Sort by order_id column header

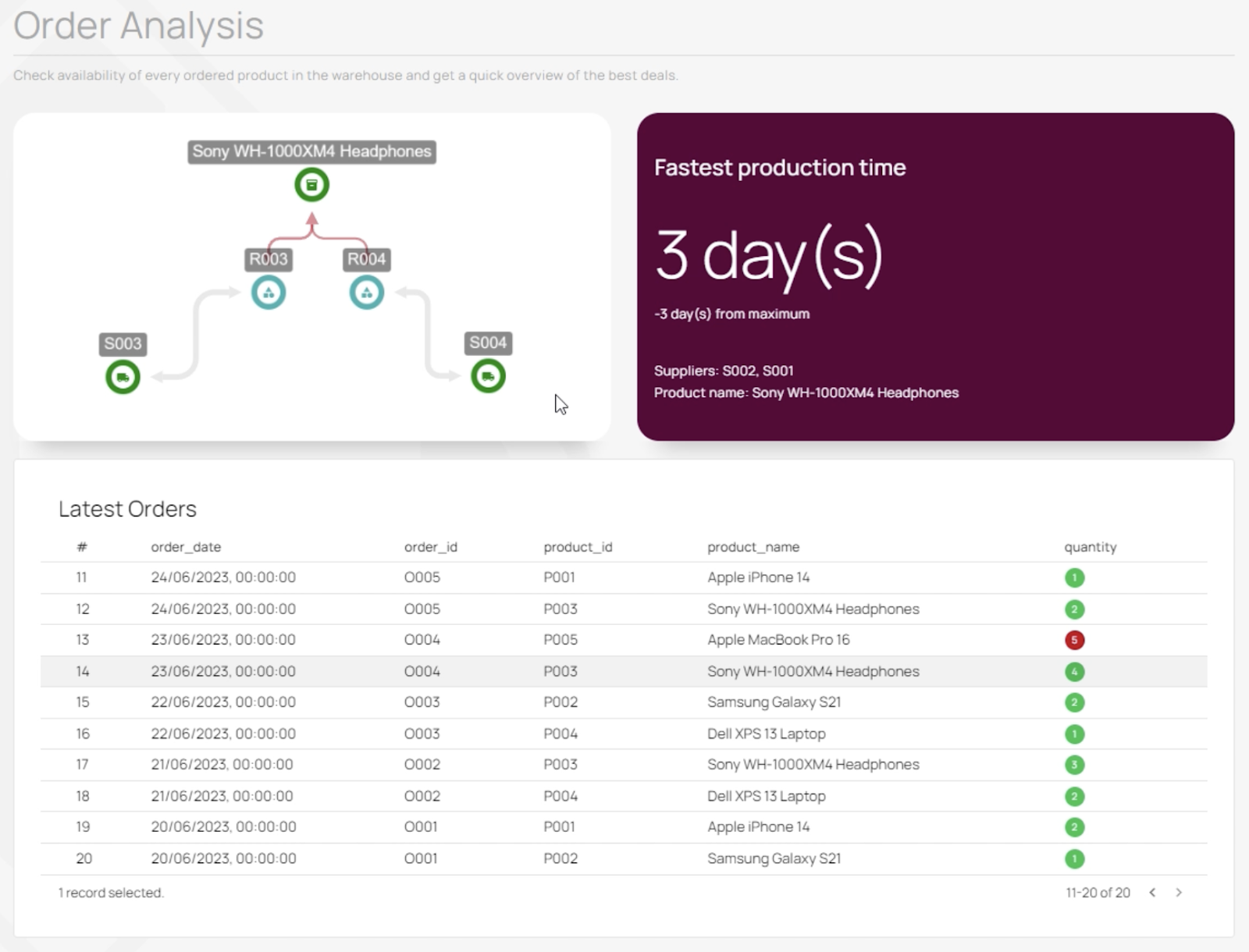click(430, 547)
